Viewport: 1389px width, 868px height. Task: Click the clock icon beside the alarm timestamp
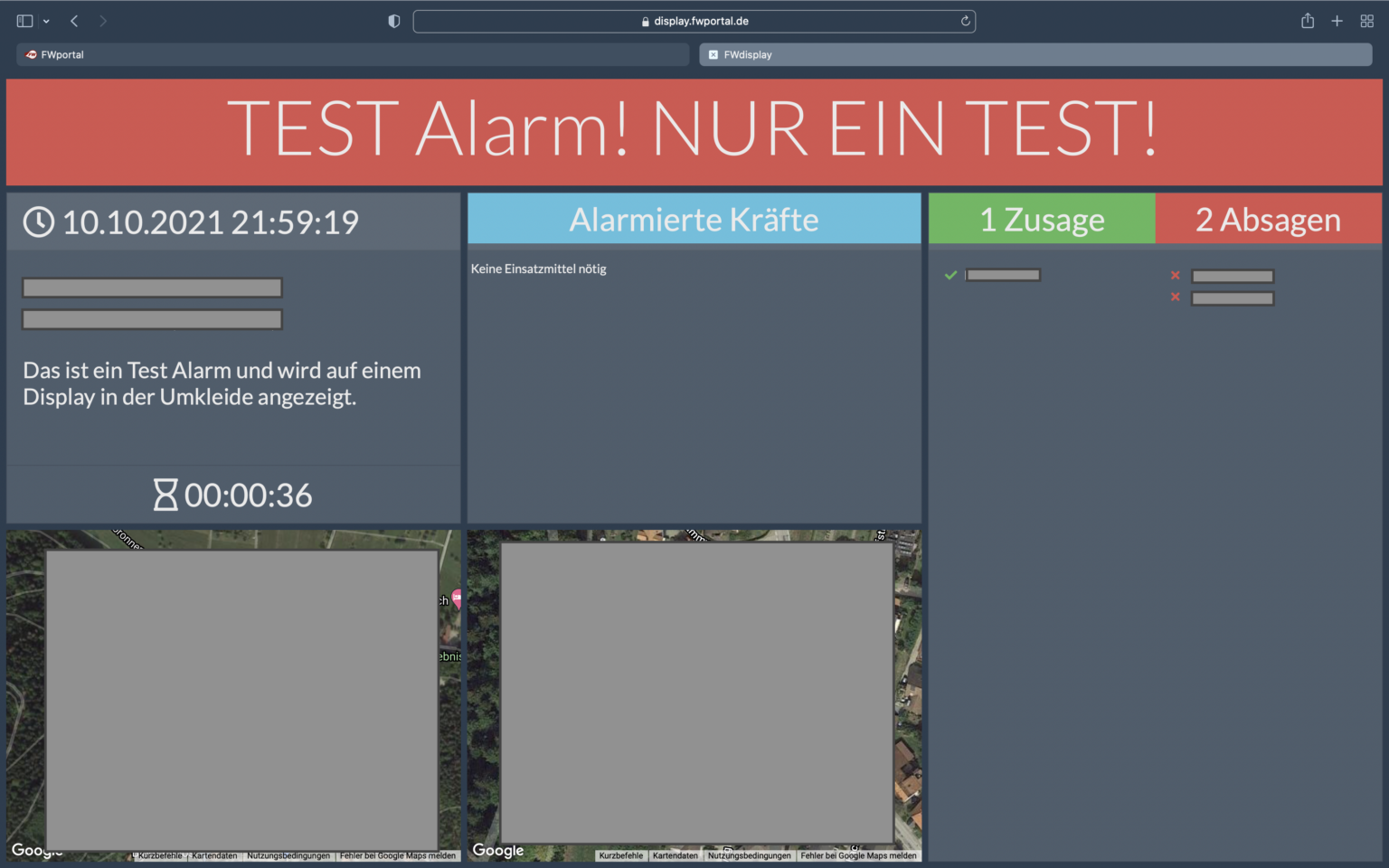pyautogui.click(x=39, y=222)
